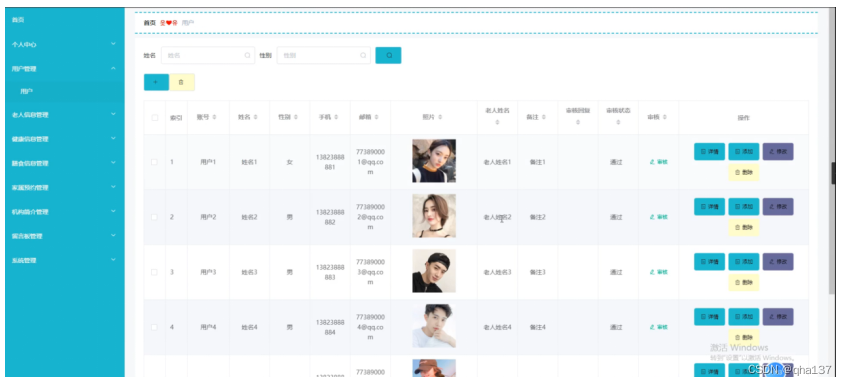This screenshot has width=847, height=385.
Task: Click 用户 breadcrumb text at top
Action: (187, 23)
